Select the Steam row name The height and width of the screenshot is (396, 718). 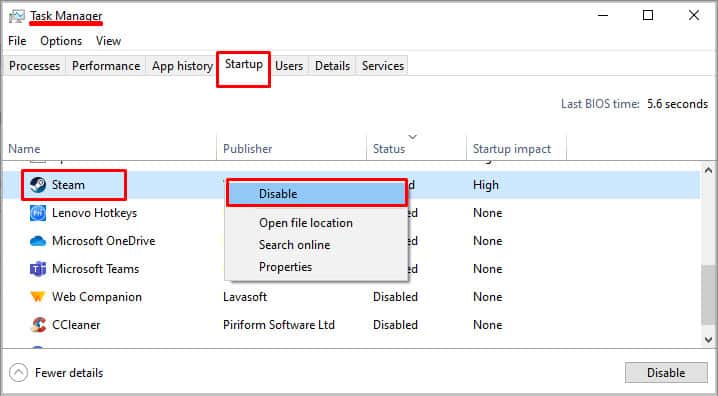coord(68,185)
